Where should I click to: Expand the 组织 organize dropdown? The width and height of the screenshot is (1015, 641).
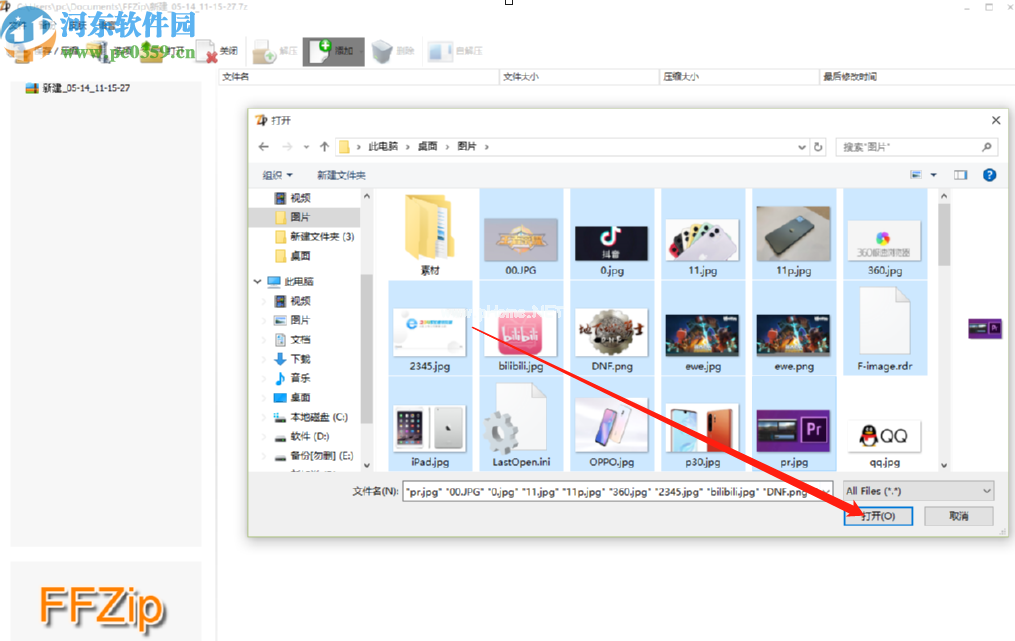click(277, 175)
